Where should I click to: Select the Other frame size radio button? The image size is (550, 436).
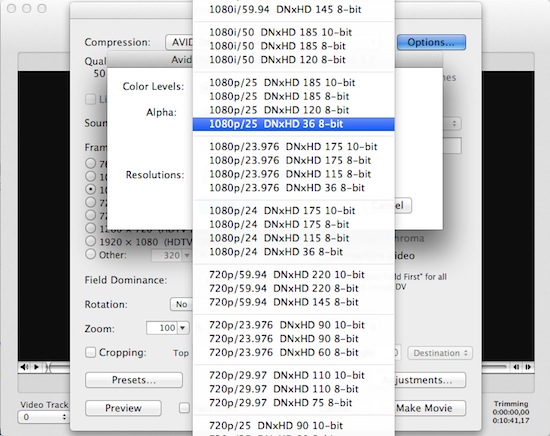[x=90, y=254]
